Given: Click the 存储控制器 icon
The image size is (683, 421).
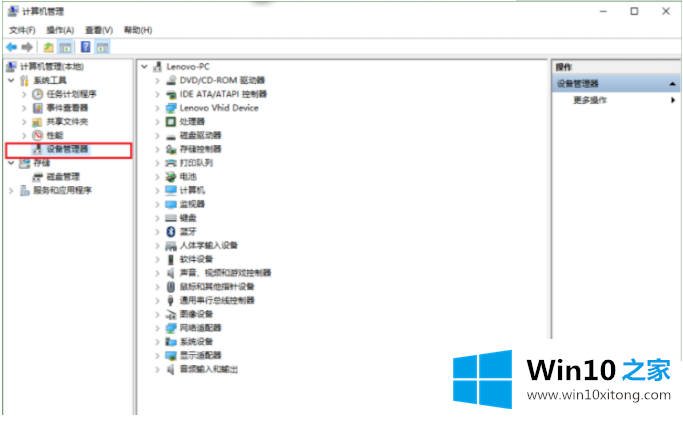Looking at the screenshot, I should [x=171, y=149].
